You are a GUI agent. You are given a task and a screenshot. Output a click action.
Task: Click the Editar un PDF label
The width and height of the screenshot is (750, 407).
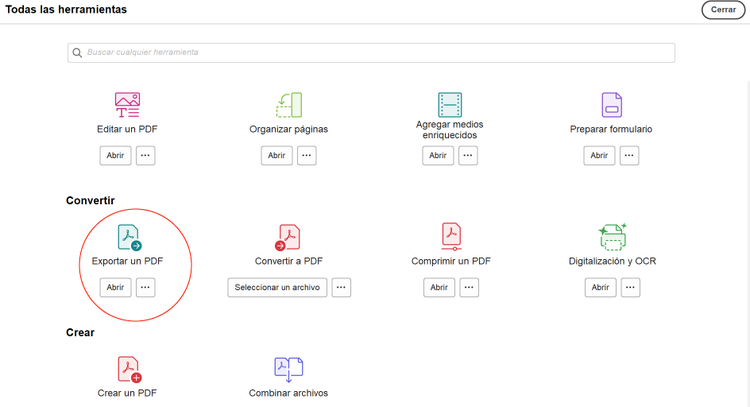(x=127, y=129)
